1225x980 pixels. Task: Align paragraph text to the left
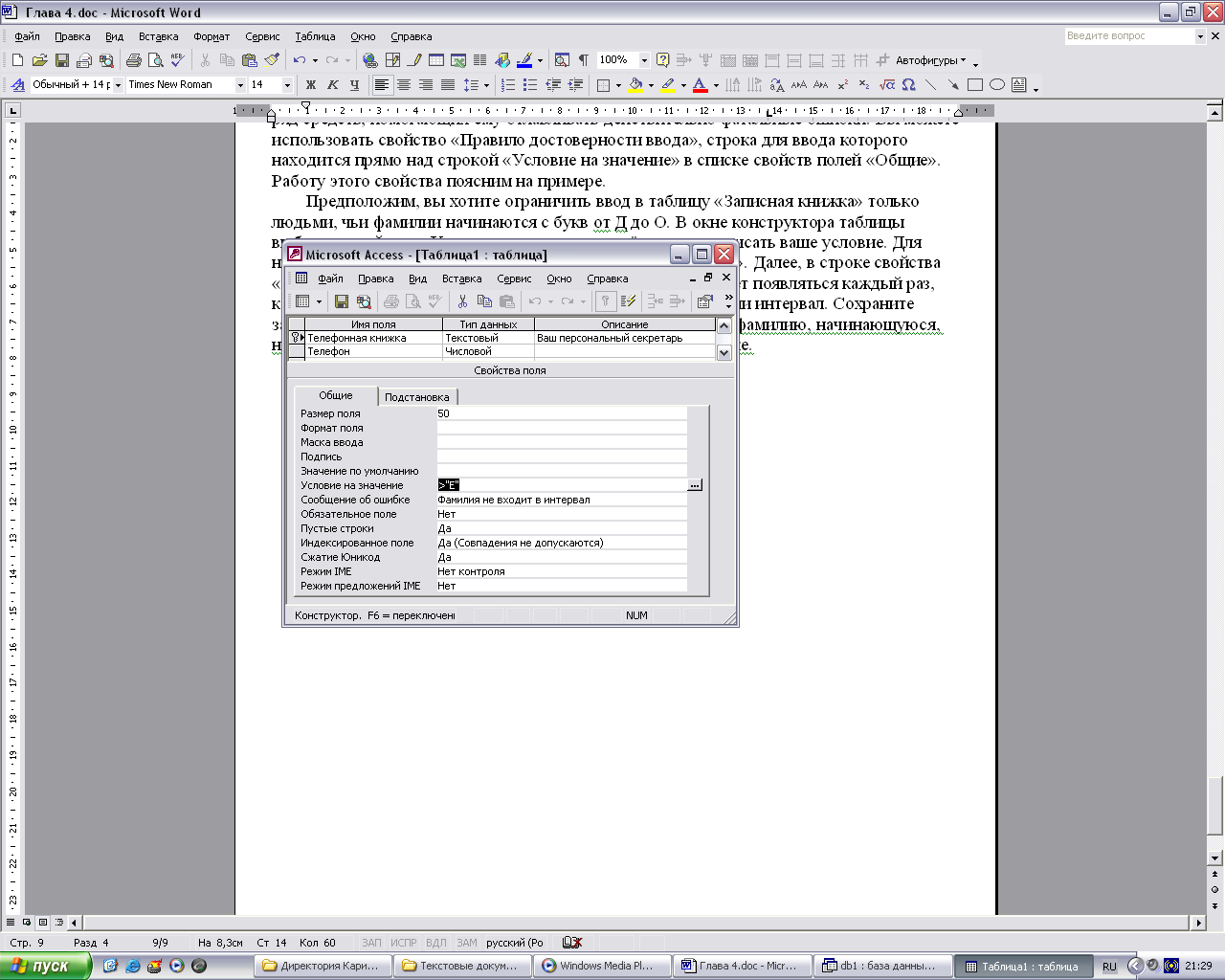coord(382,85)
